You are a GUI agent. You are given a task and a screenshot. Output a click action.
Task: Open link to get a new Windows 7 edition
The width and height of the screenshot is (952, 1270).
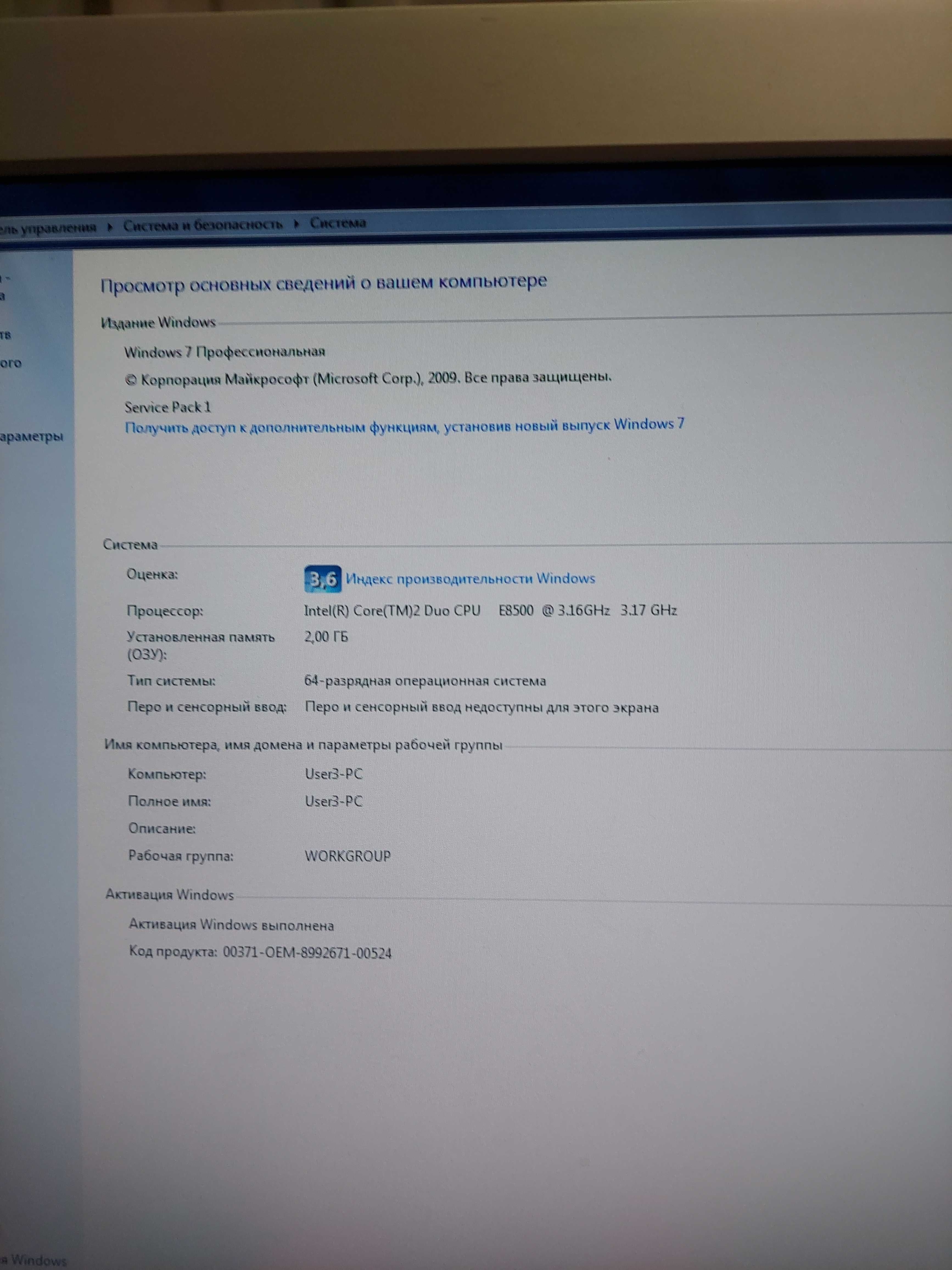click(x=405, y=427)
